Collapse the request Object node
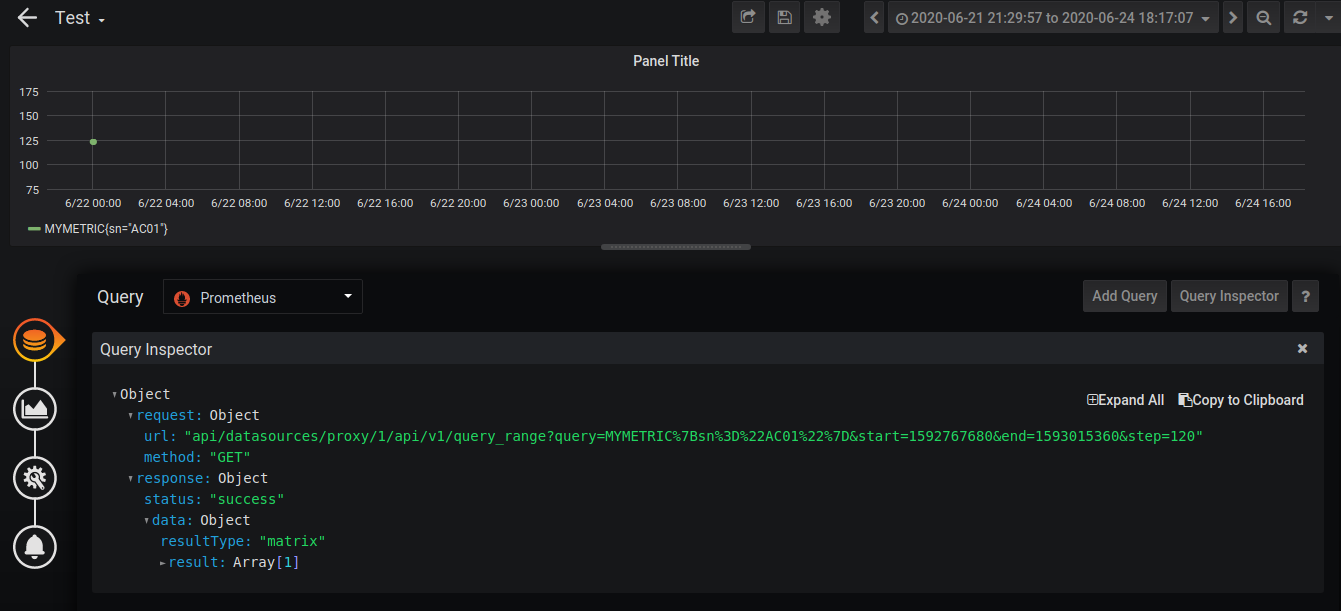This screenshot has height=611, width=1341. pos(131,415)
